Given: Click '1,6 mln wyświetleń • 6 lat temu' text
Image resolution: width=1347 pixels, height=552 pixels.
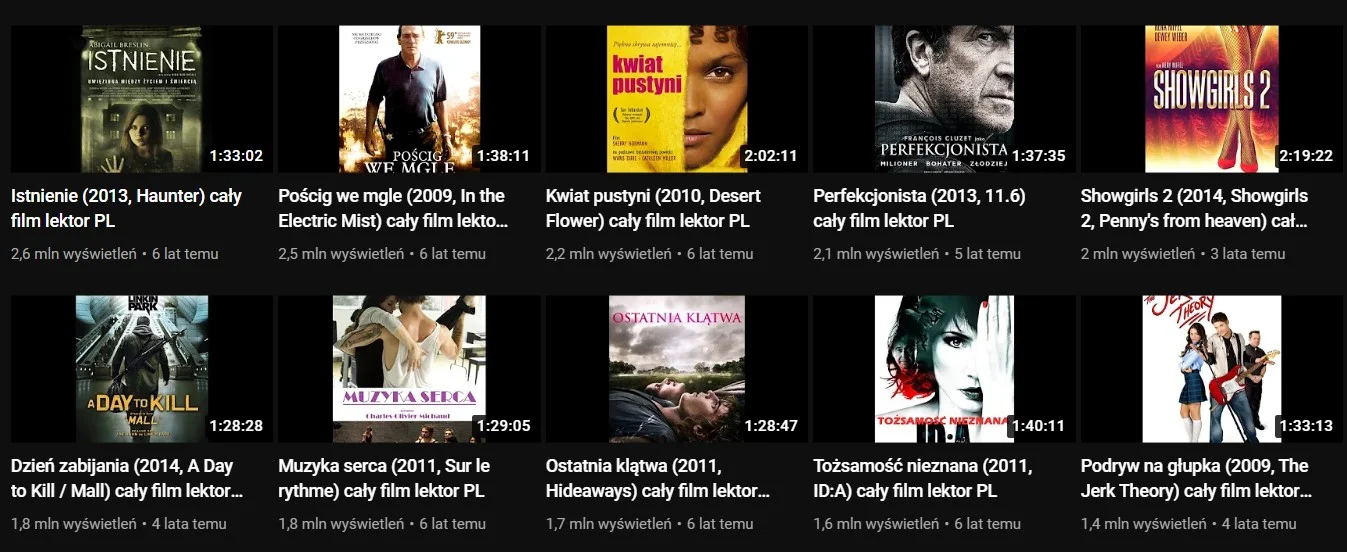Looking at the screenshot, I should click(917, 524).
